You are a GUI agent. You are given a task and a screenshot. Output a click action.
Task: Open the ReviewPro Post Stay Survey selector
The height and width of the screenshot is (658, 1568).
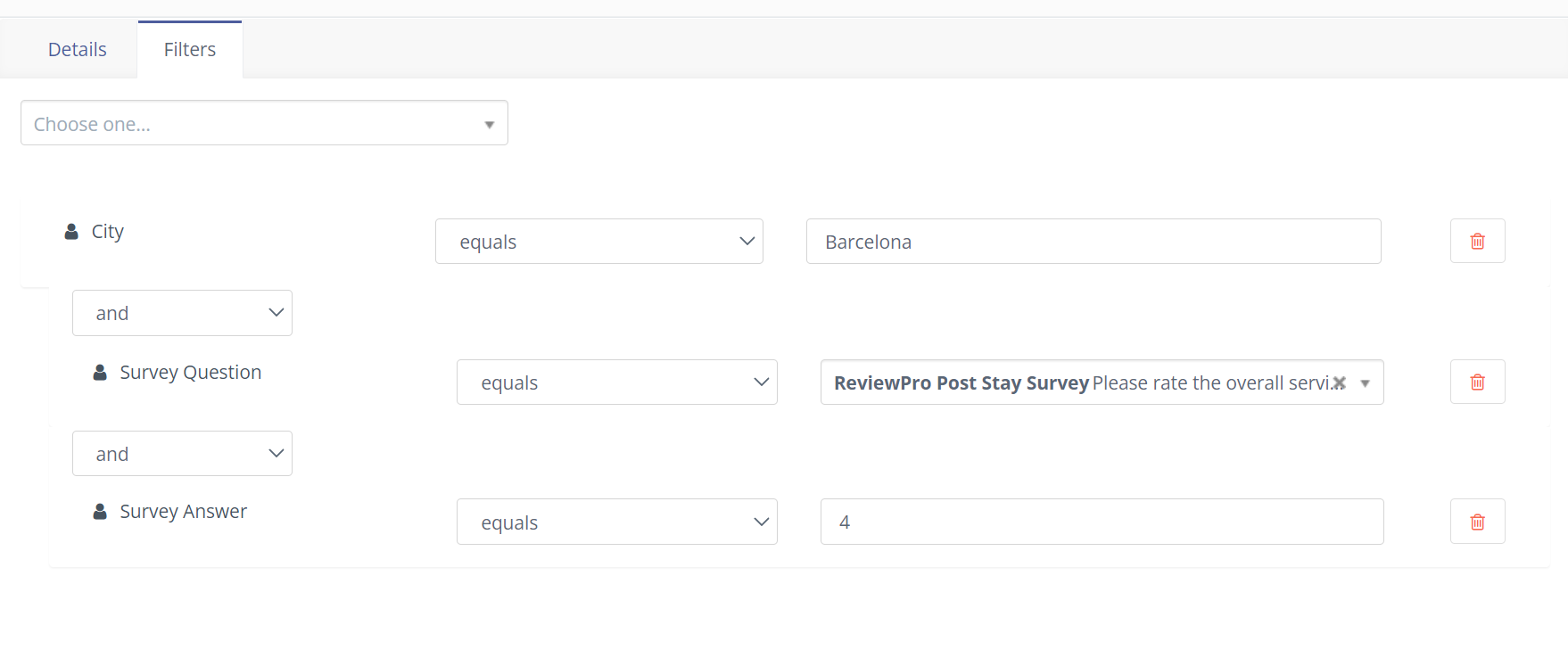point(1102,382)
